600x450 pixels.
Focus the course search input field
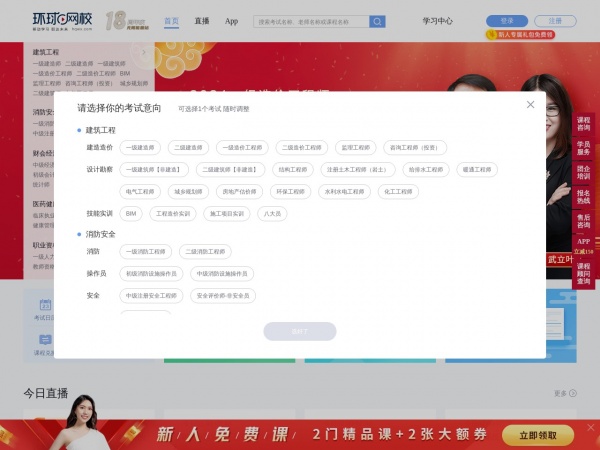tap(310, 21)
